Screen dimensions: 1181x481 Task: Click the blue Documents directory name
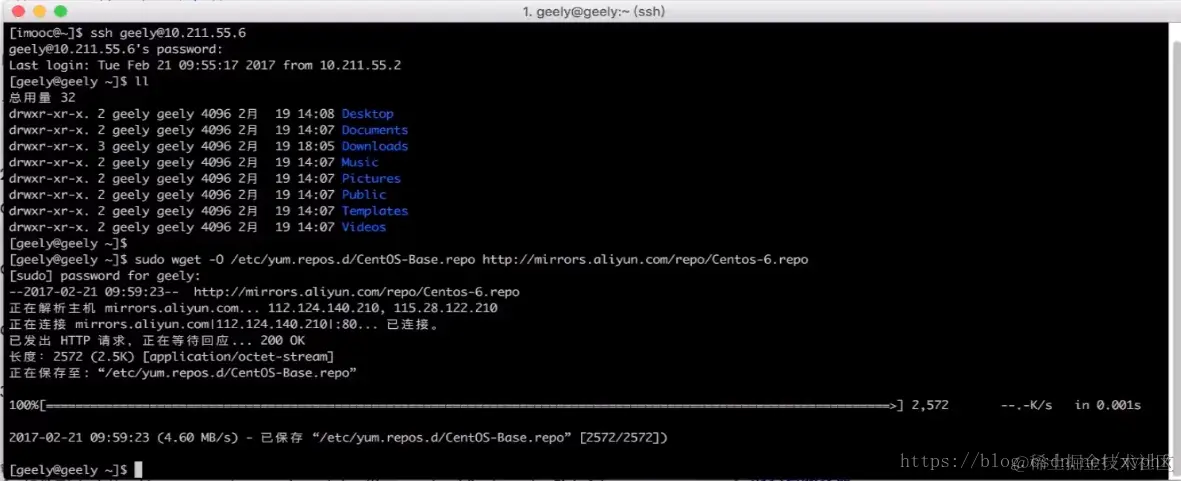(x=375, y=130)
